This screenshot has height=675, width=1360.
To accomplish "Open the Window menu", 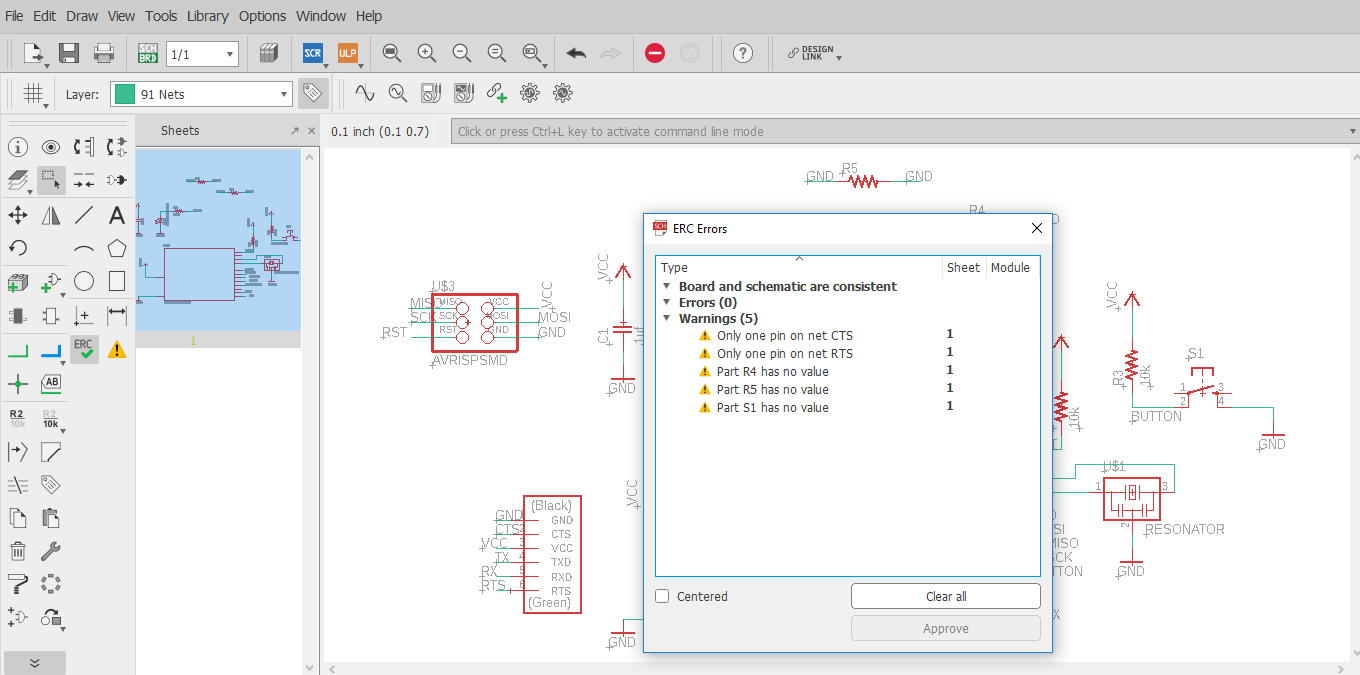I will [x=321, y=16].
